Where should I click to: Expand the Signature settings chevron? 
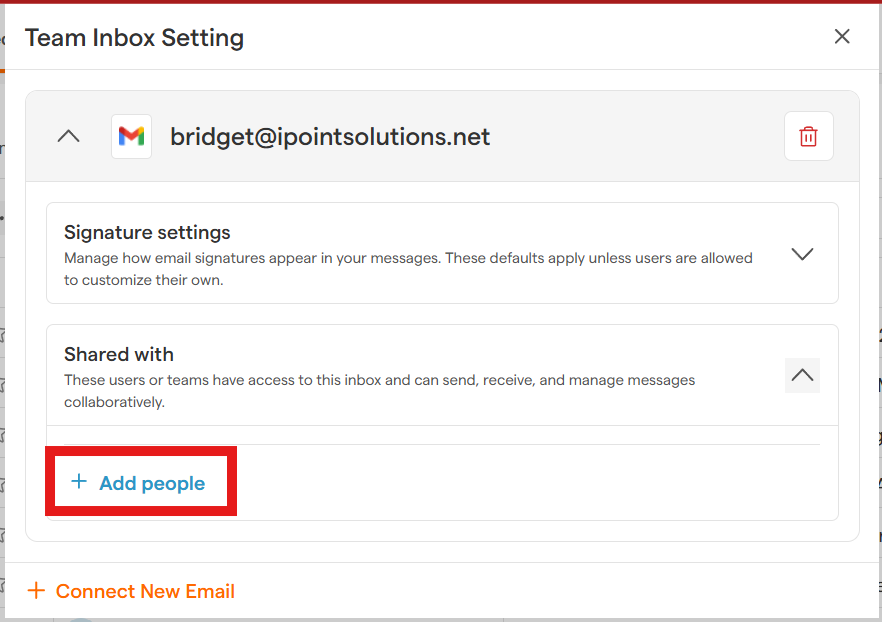click(802, 253)
